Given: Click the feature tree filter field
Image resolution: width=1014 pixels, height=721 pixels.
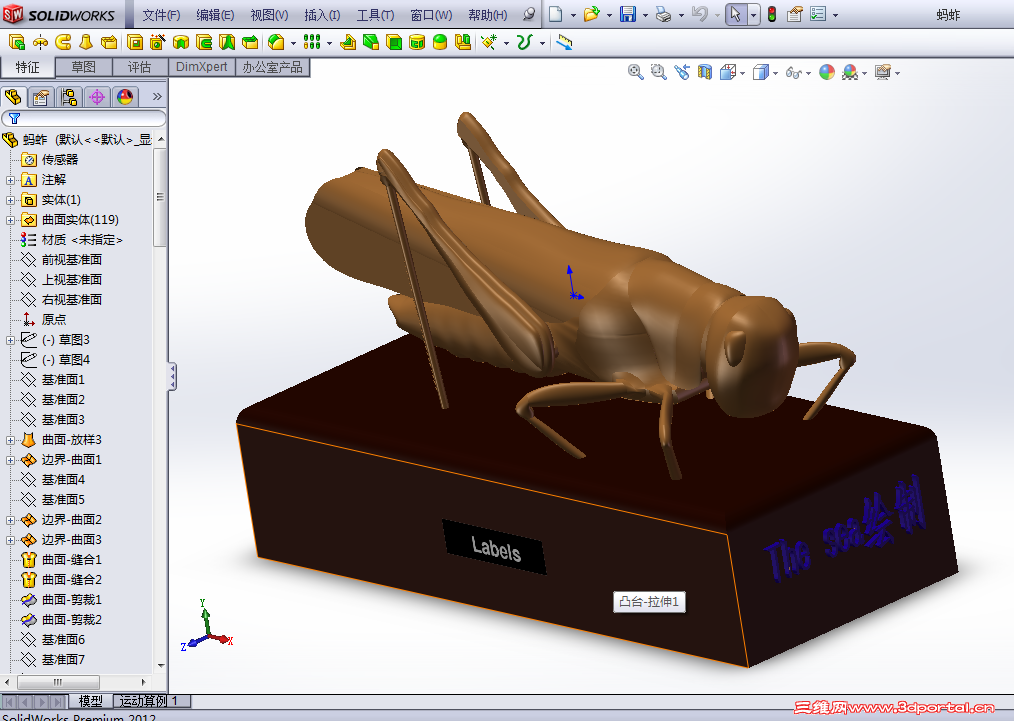Looking at the screenshot, I should [84, 118].
